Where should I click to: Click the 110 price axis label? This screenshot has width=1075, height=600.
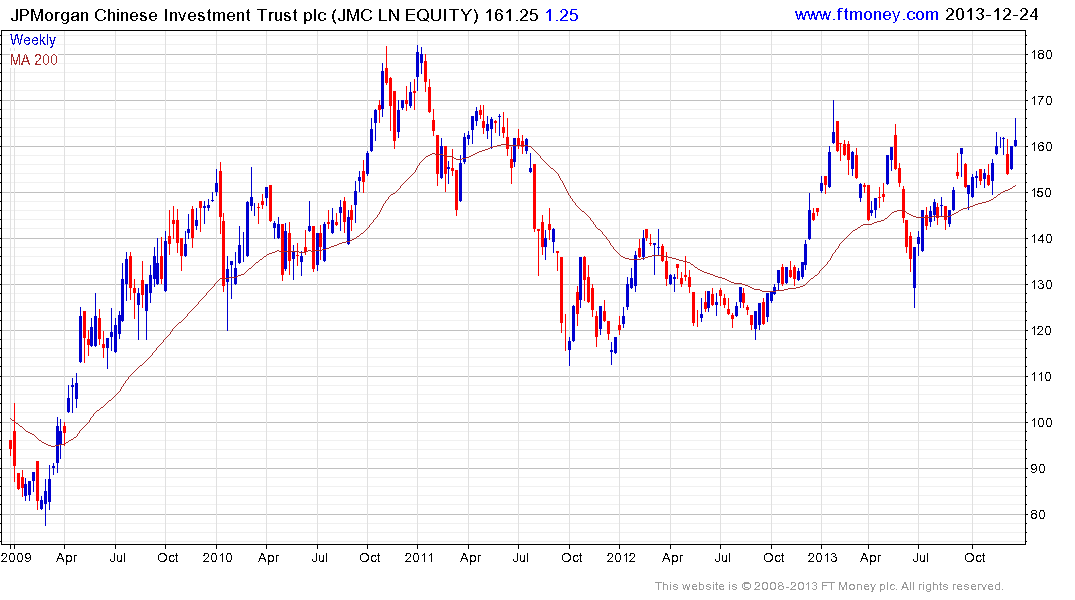(1041, 376)
